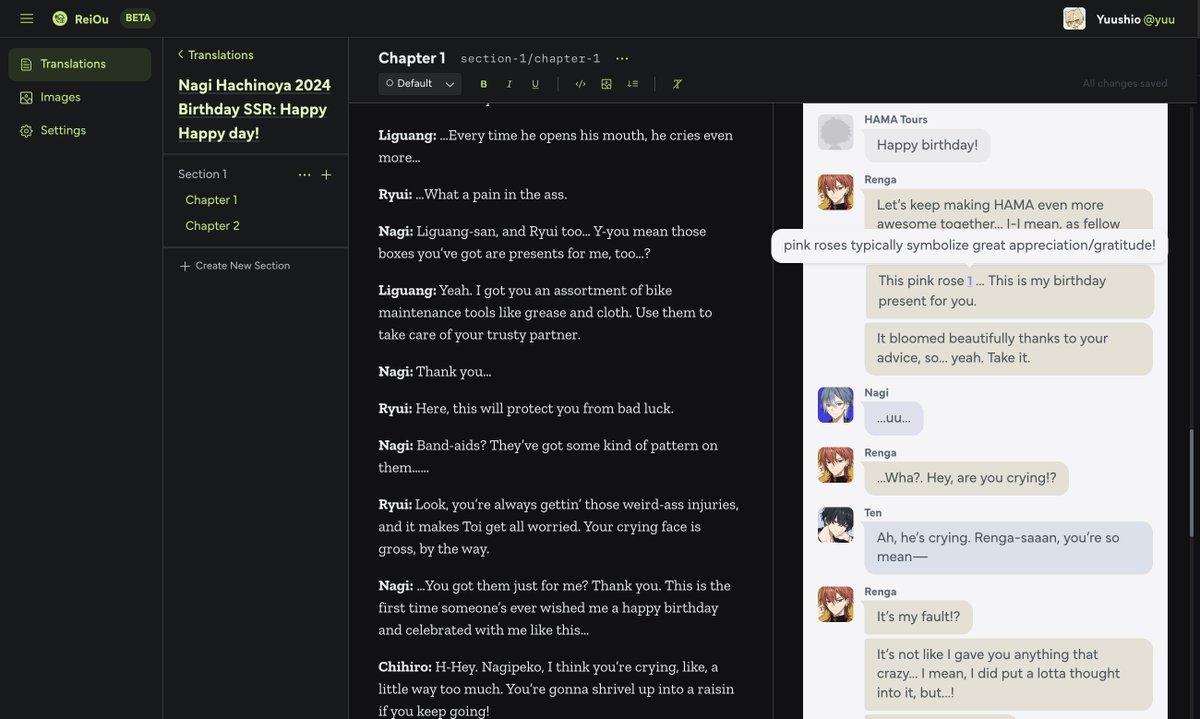Toggle italic formatting
The width and height of the screenshot is (1200, 719).
point(509,84)
